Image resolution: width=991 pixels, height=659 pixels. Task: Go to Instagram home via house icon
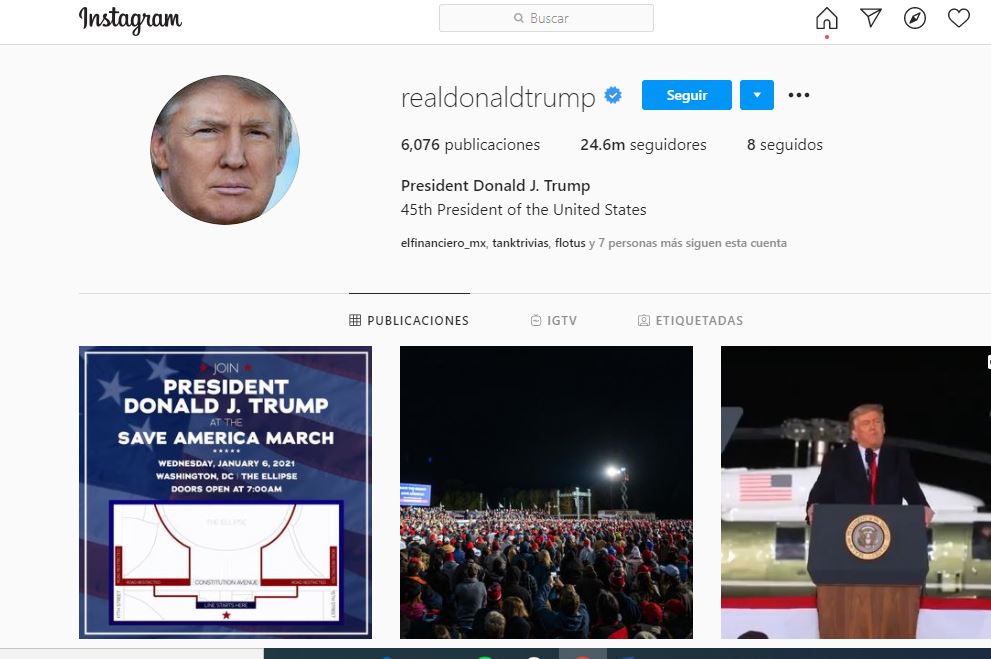826,18
